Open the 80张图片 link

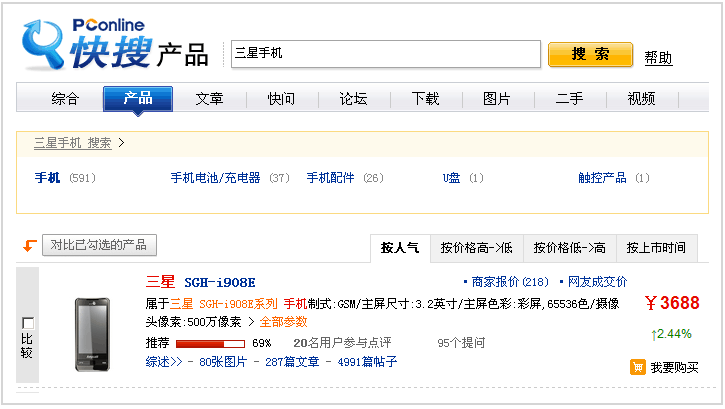click(x=223, y=361)
